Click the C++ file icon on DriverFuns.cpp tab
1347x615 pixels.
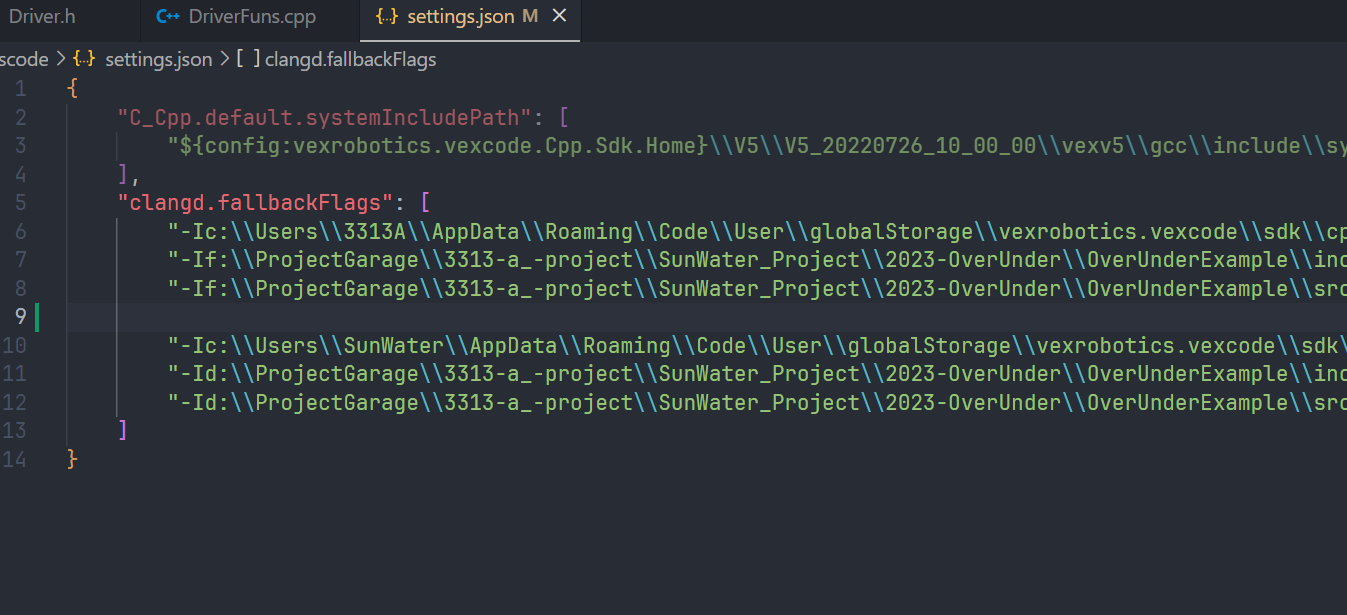(x=169, y=17)
